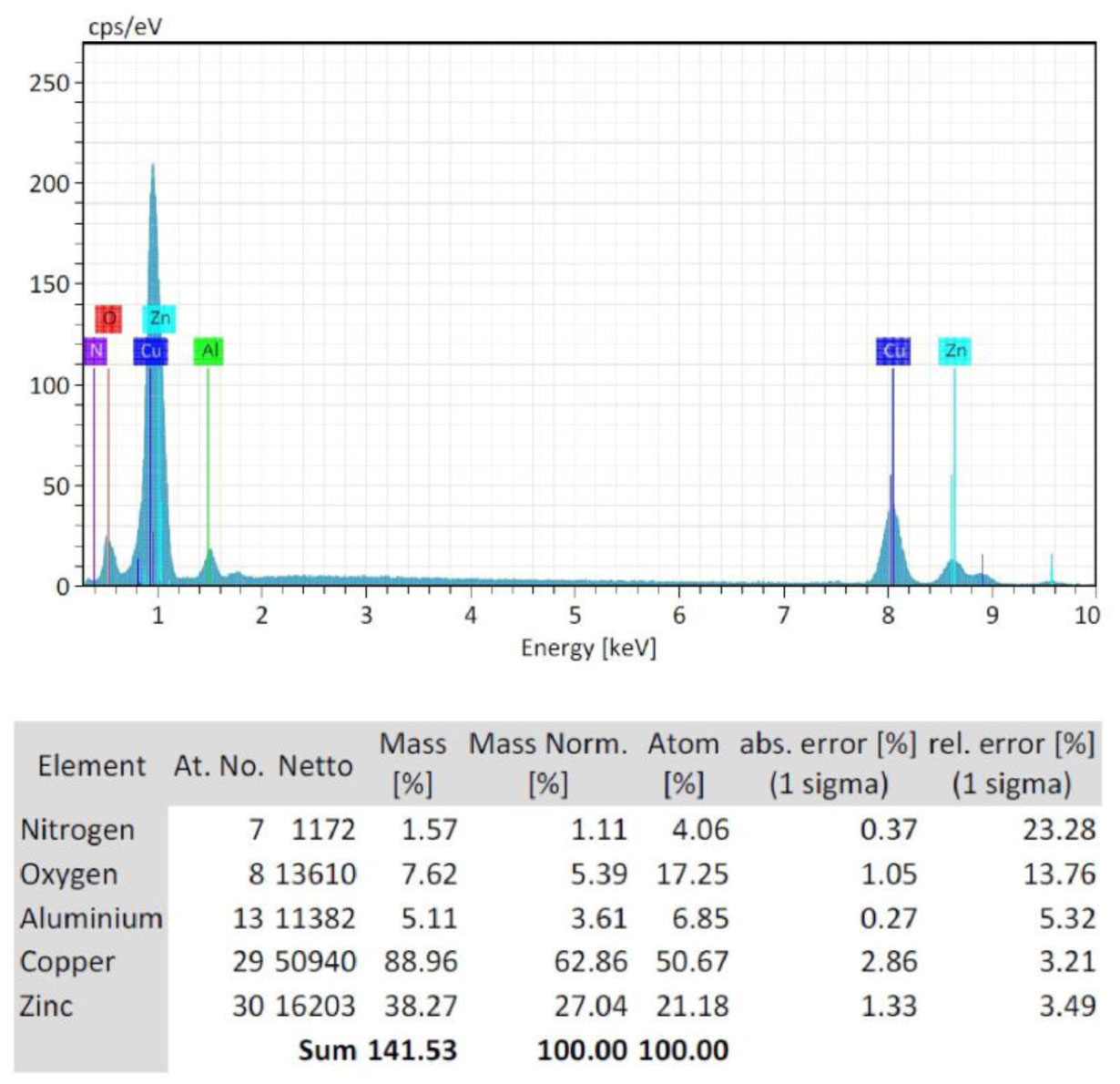Viewport: 1120px width, 1084px height.
Task: Click the rel. error [%] column header
Action: (1011, 763)
